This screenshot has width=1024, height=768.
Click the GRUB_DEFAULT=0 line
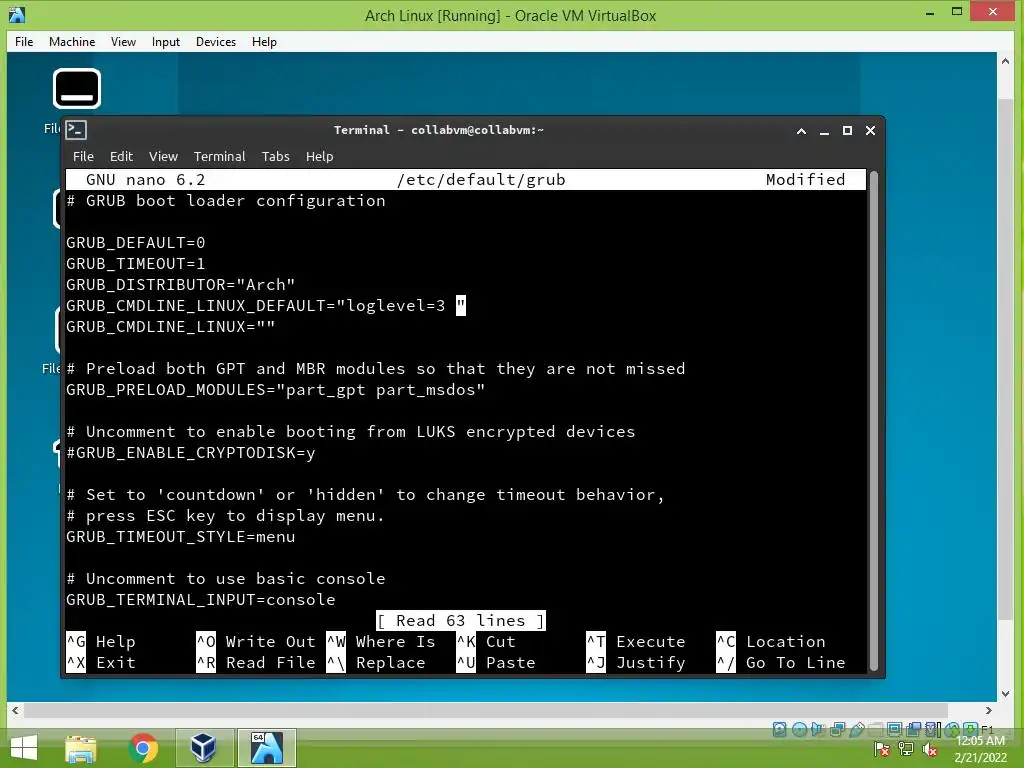click(x=136, y=243)
